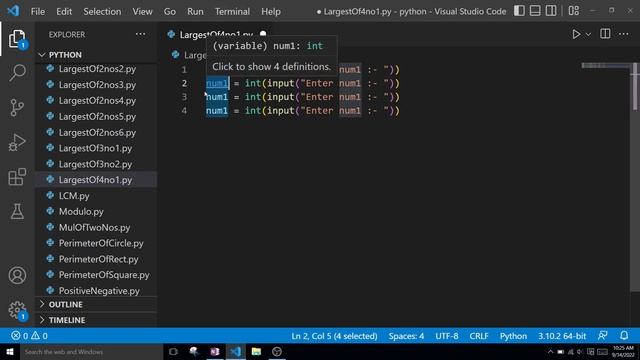Expand the TIMELINE section
The width and height of the screenshot is (640, 360).
tap(96, 320)
